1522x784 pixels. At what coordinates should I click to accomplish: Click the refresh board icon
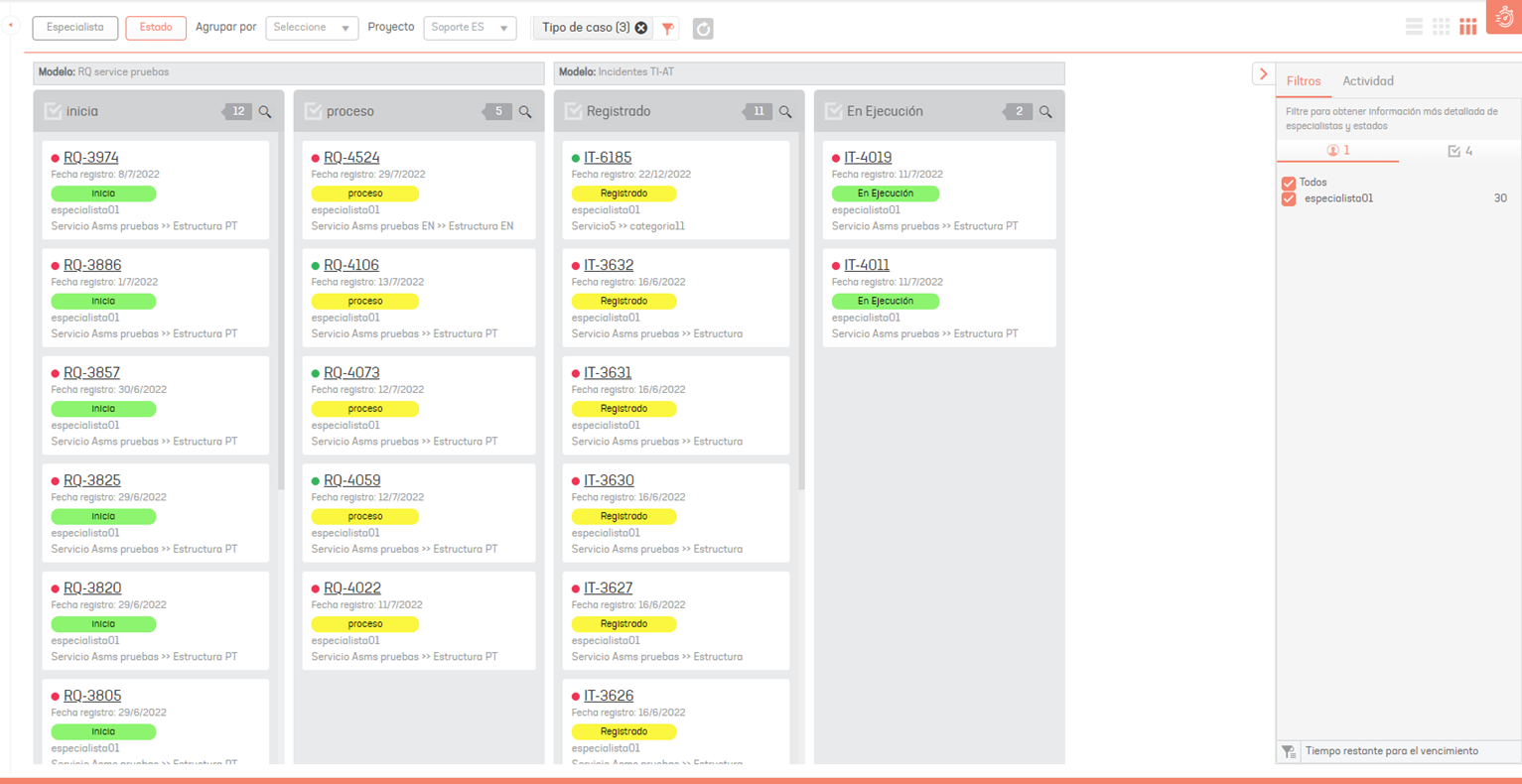tap(703, 29)
